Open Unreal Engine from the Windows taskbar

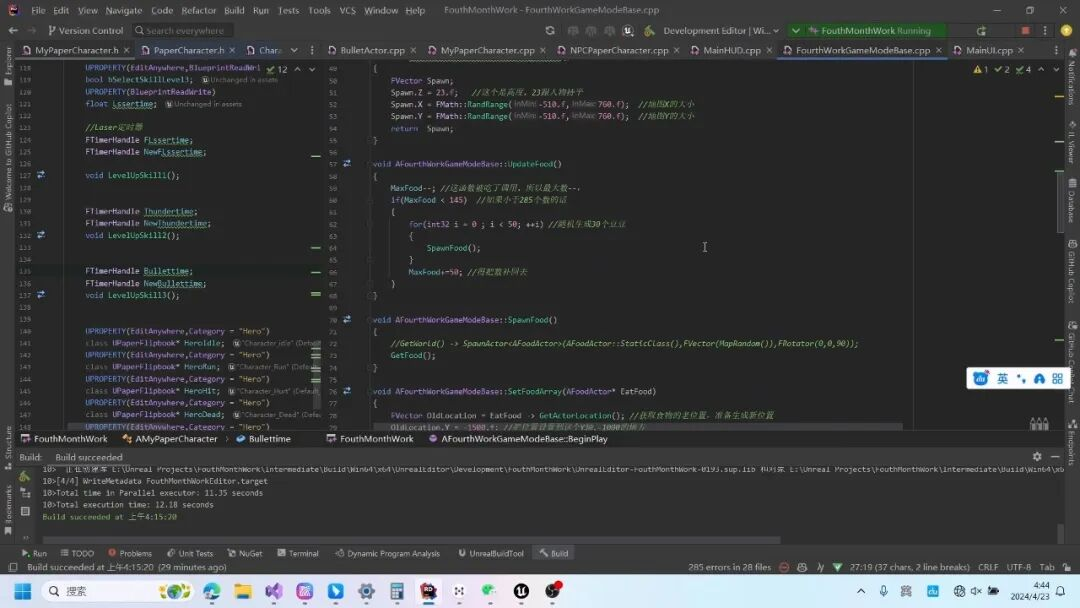pyautogui.click(x=518, y=591)
